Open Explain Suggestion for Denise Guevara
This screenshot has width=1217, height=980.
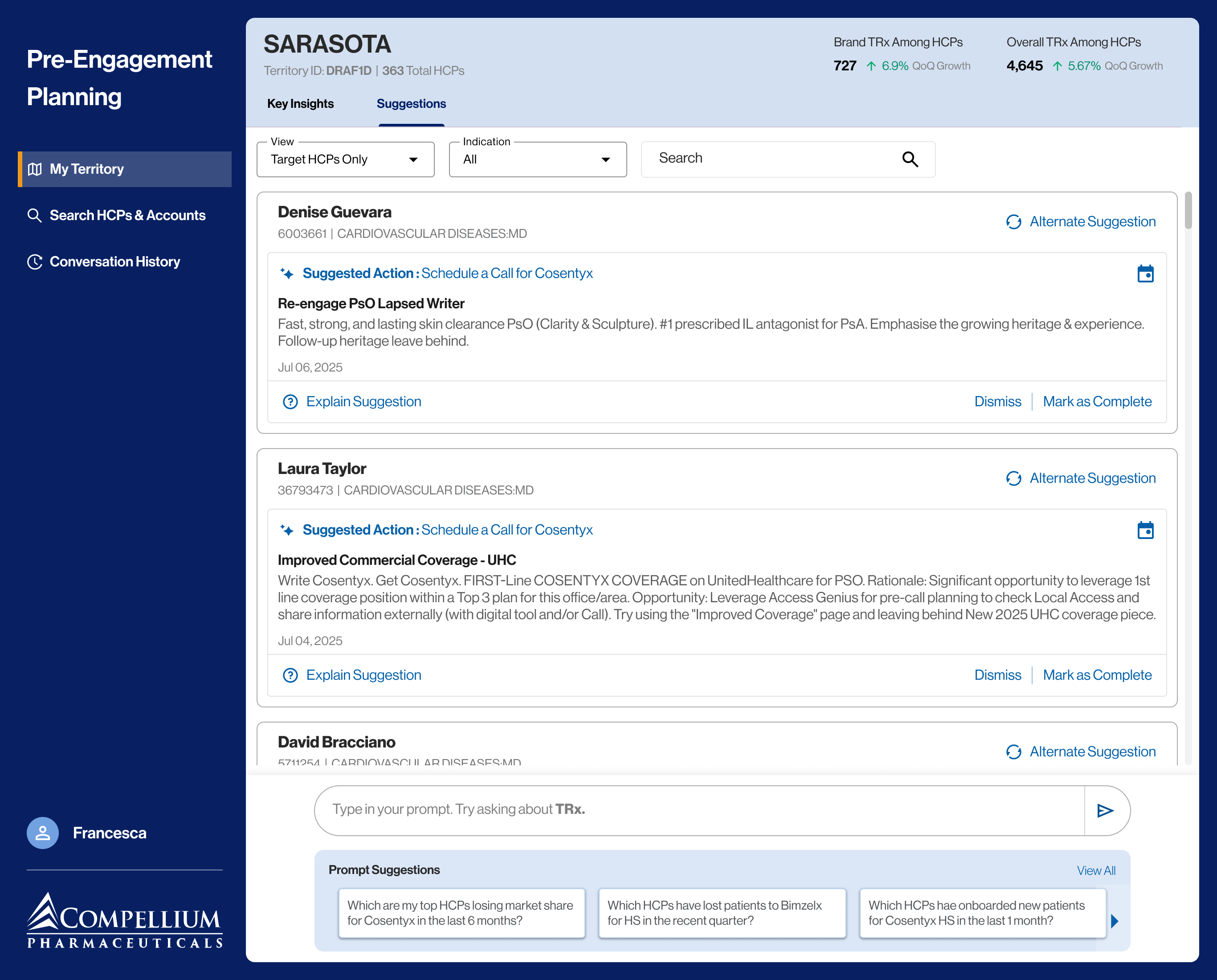363,401
